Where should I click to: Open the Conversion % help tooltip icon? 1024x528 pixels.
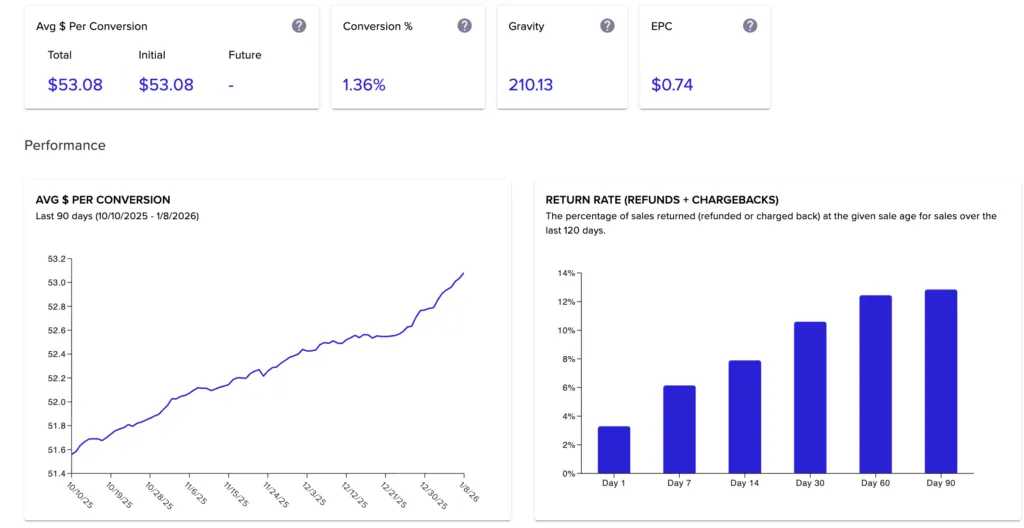coord(464,26)
